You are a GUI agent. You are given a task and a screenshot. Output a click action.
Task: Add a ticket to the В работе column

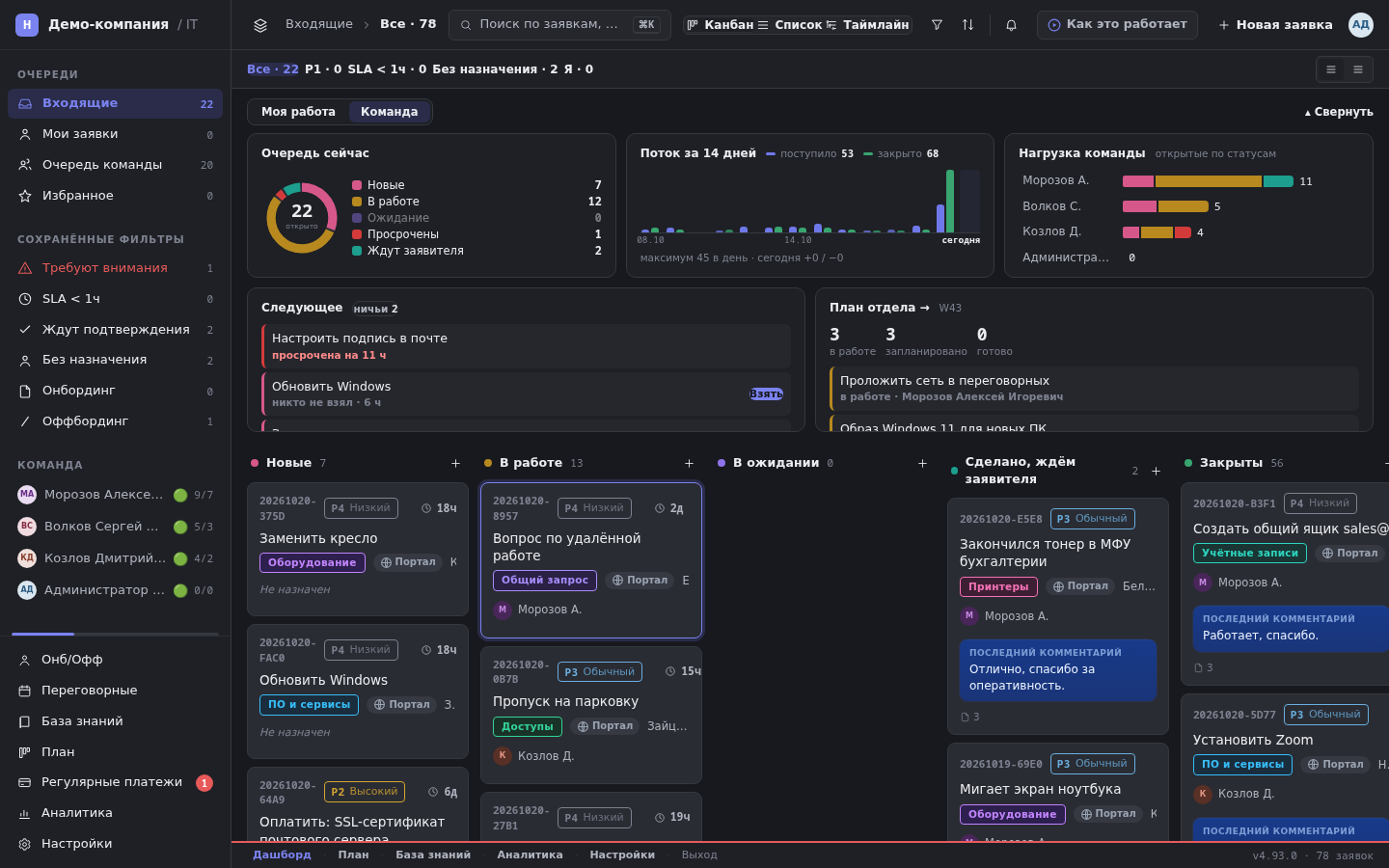click(x=689, y=464)
